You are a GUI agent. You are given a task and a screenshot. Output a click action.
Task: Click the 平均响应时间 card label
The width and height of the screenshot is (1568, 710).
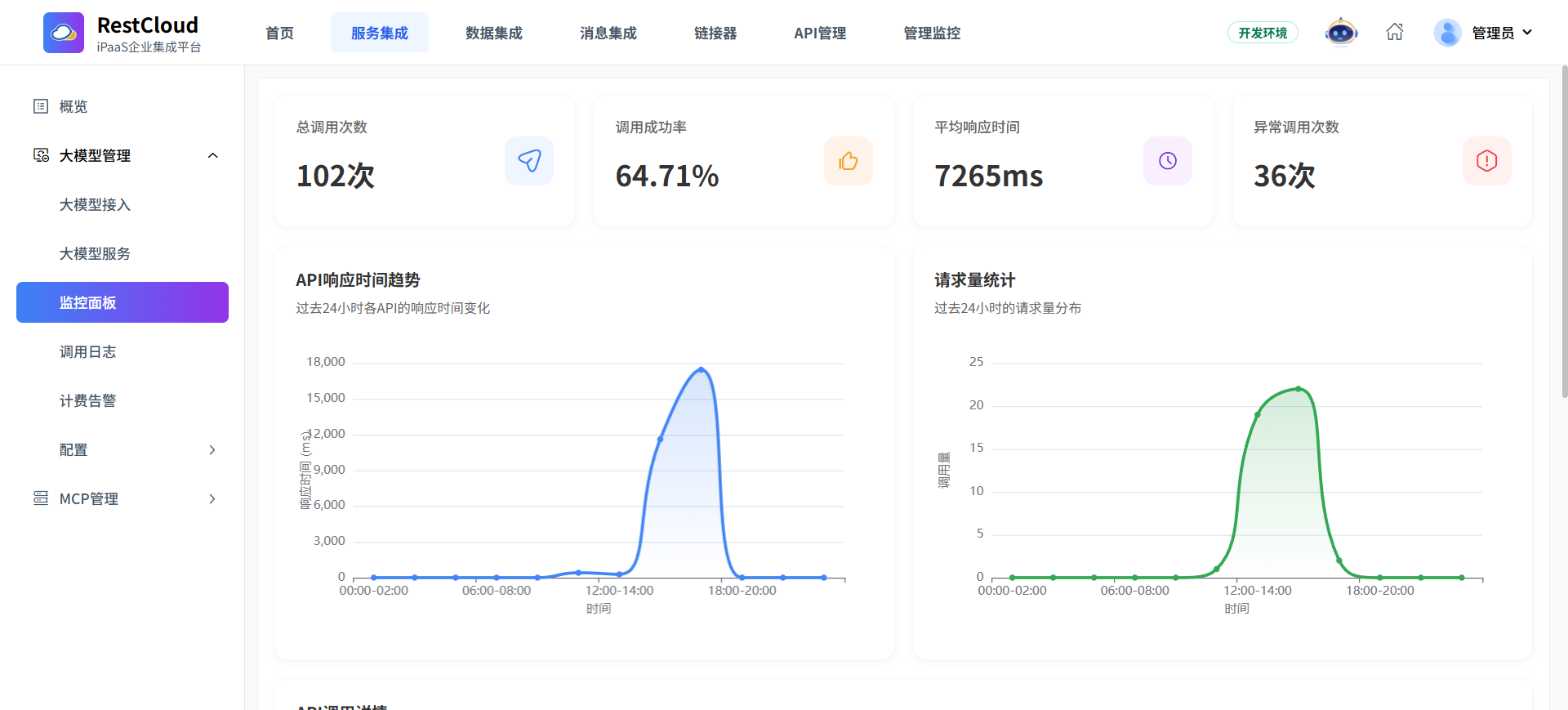(x=978, y=127)
